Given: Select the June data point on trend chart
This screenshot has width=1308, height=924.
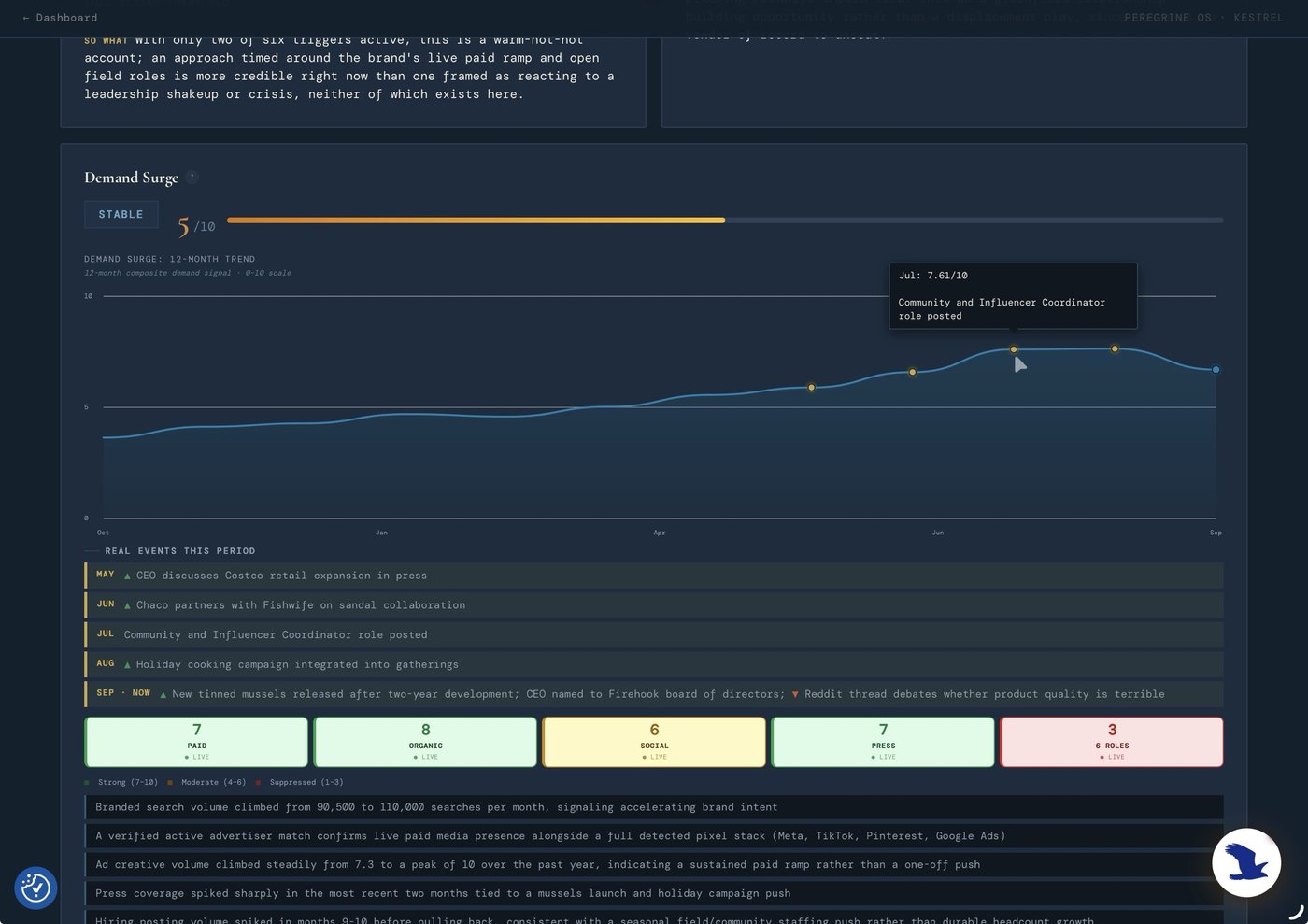Looking at the screenshot, I should click(x=913, y=372).
